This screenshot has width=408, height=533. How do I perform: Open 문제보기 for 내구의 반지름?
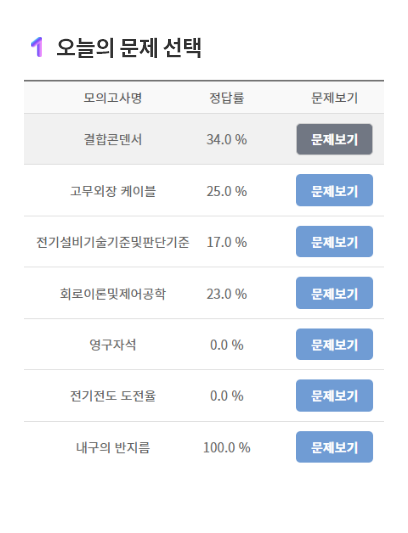[x=334, y=447]
